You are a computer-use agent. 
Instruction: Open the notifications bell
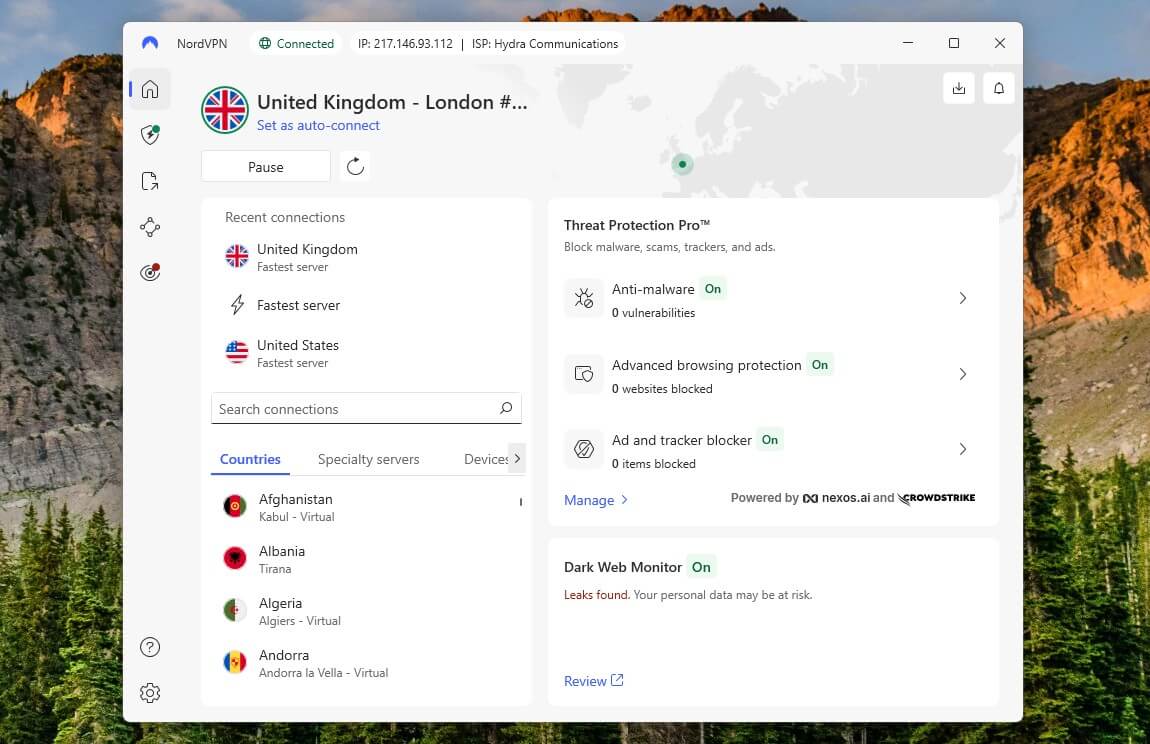998,88
